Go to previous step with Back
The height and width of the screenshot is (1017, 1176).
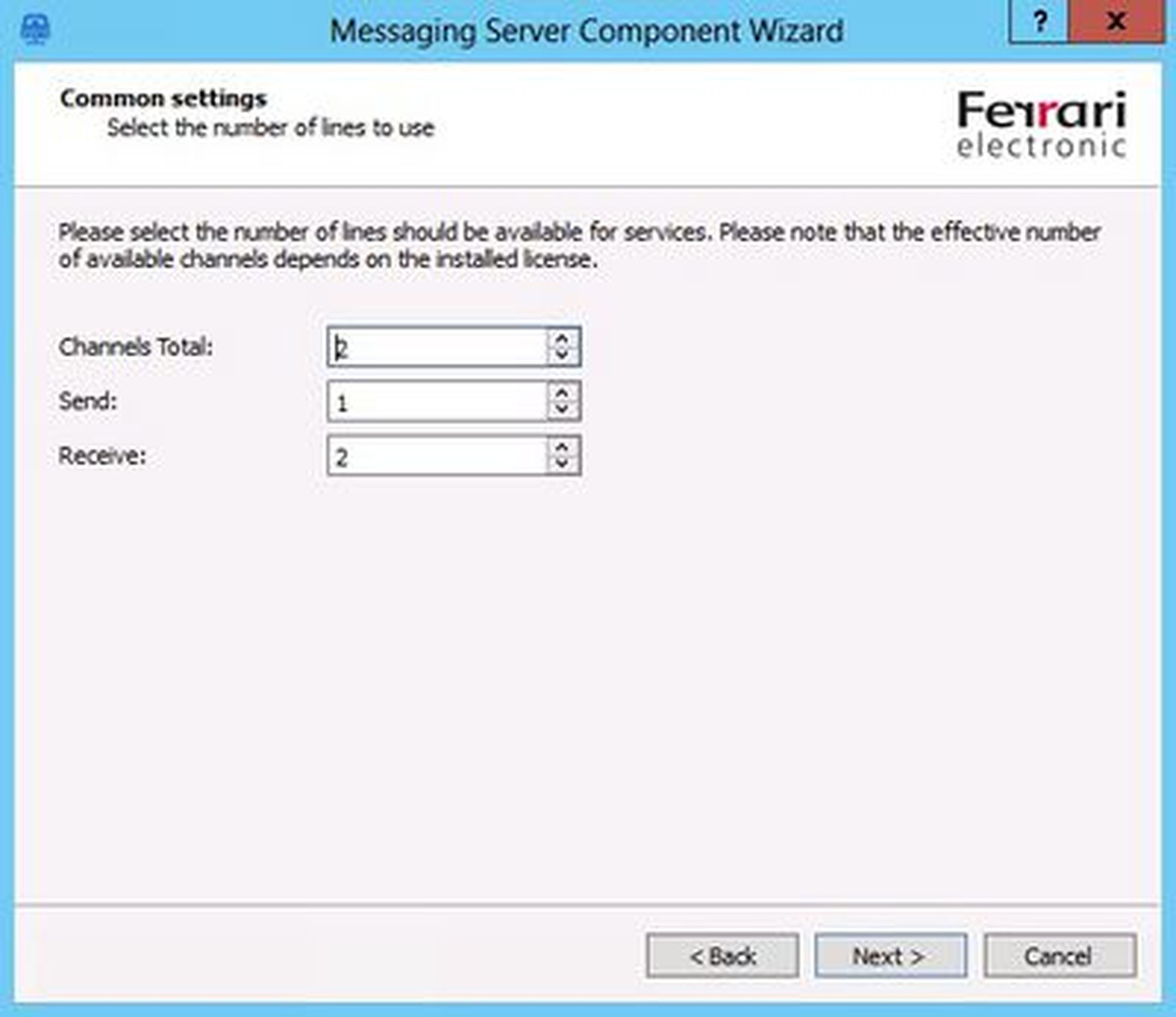pos(722,956)
